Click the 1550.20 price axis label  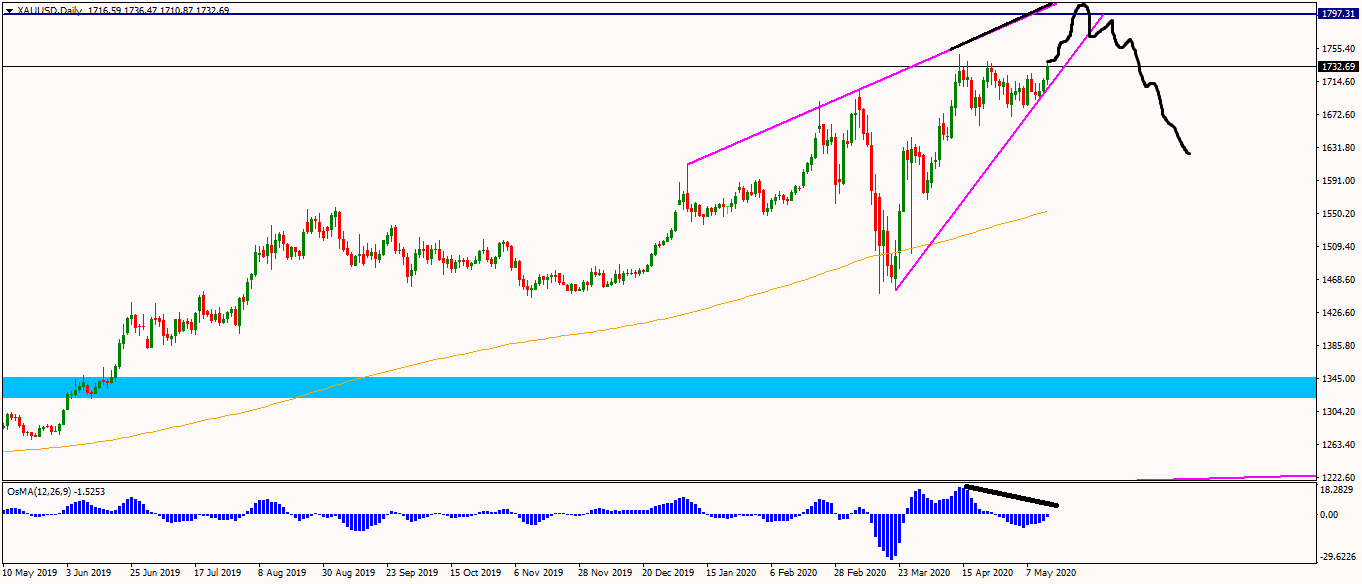tap(1339, 214)
